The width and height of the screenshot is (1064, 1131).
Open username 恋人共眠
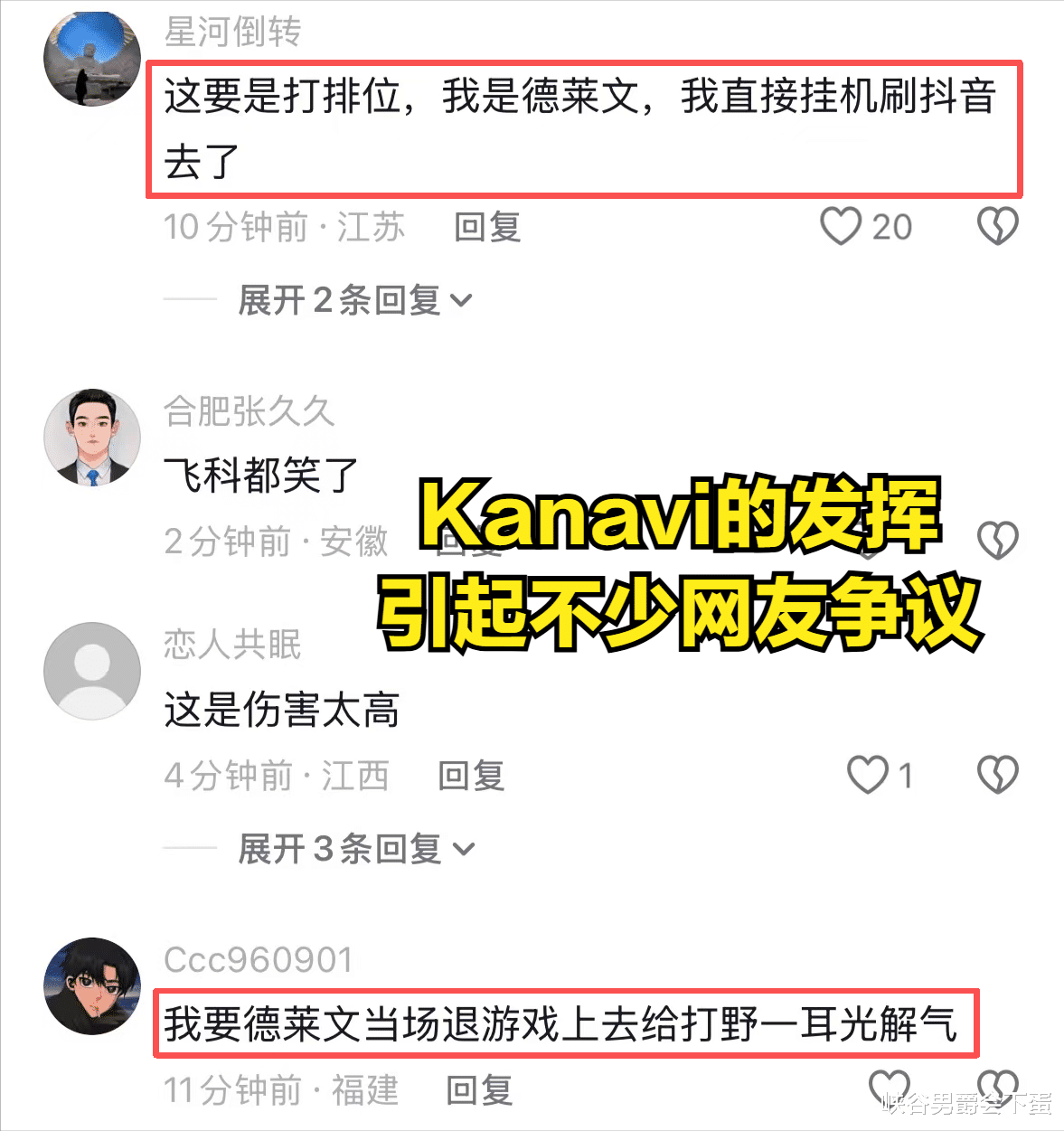(232, 645)
